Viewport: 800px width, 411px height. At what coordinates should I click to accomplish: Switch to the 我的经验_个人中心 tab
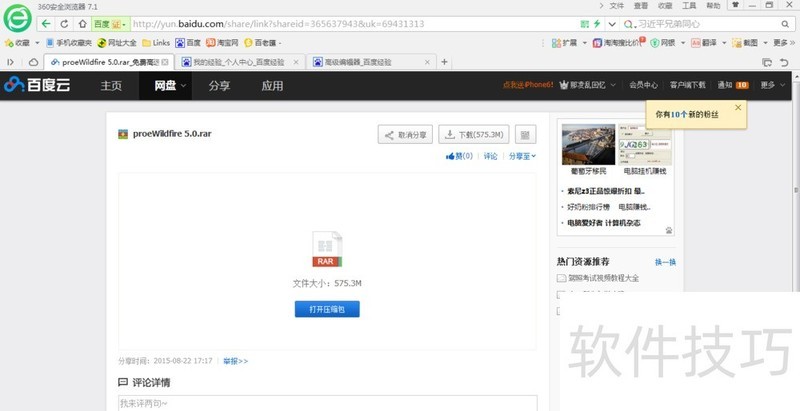point(240,62)
